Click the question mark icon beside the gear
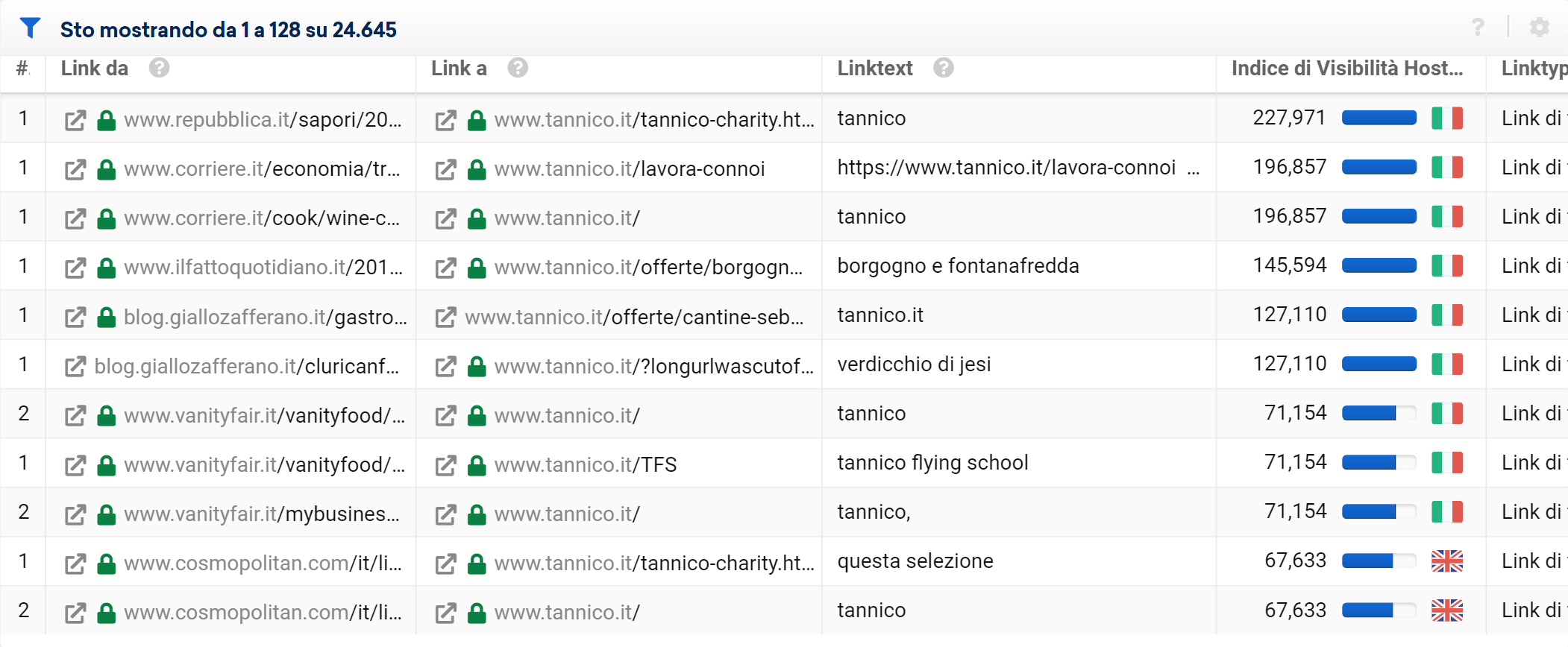Image resolution: width=1568 pixels, height=647 pixels. tap(1478, 28)
